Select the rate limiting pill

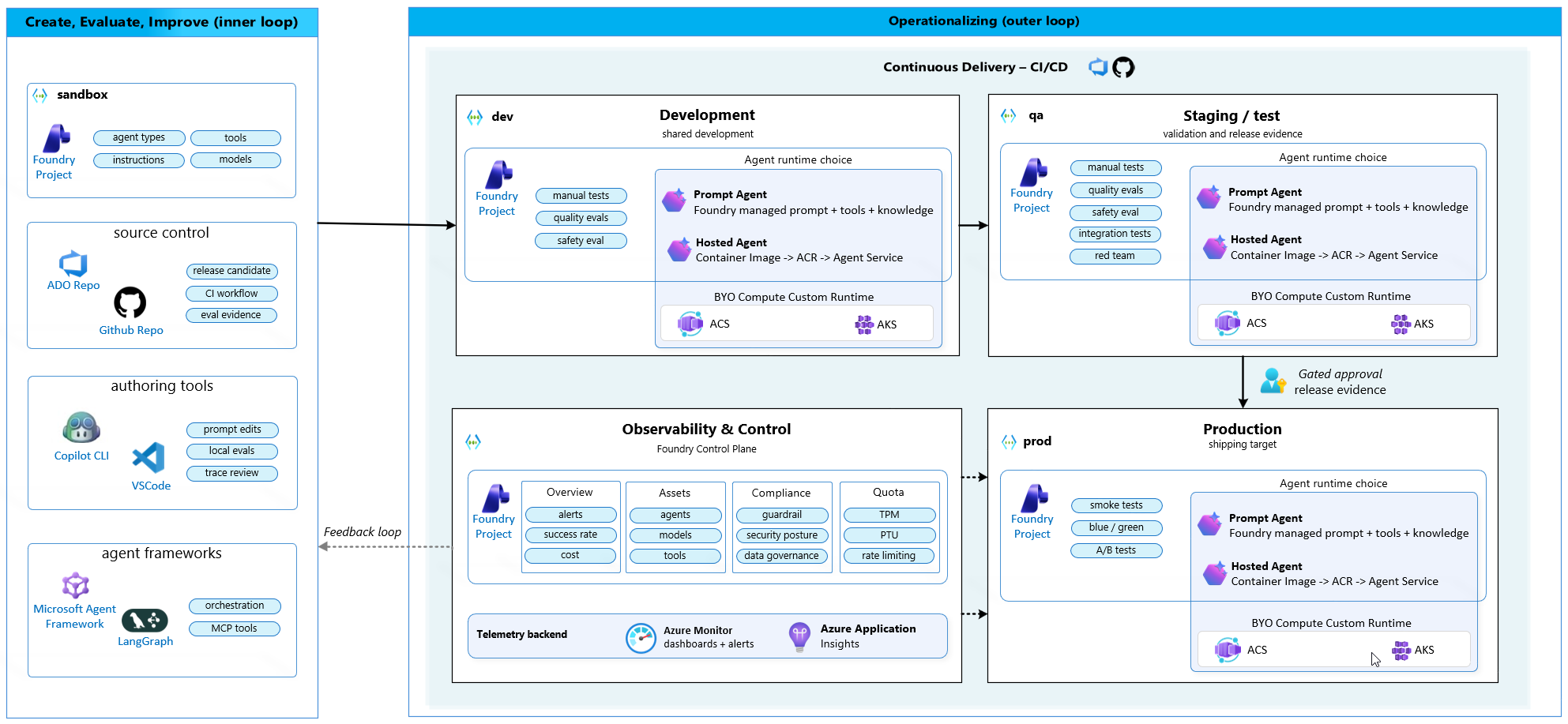click(x=889, y=556)
